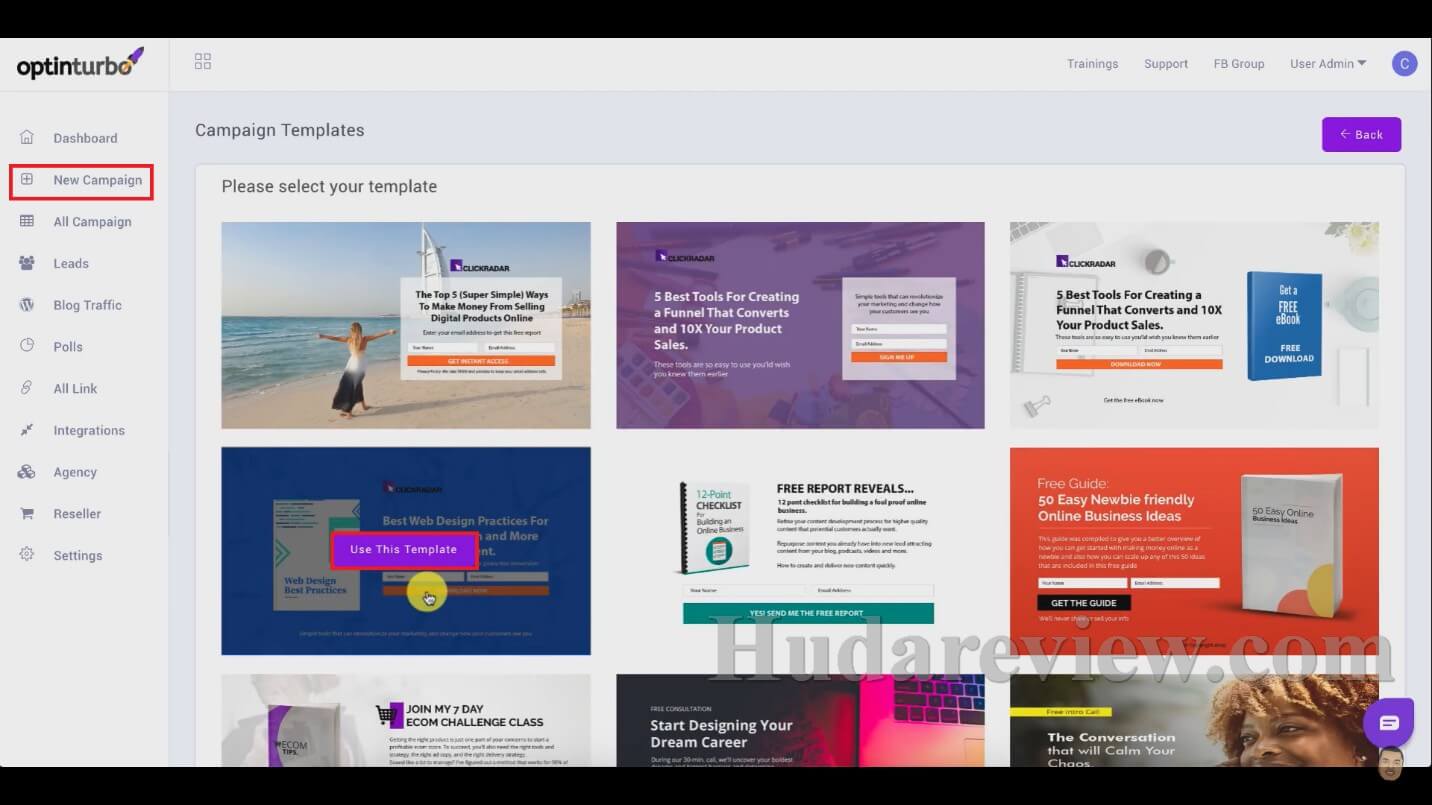Screen dimensions: 1432x805
Task: Select Start Designing Your Dream Career template
Action: 800,720
